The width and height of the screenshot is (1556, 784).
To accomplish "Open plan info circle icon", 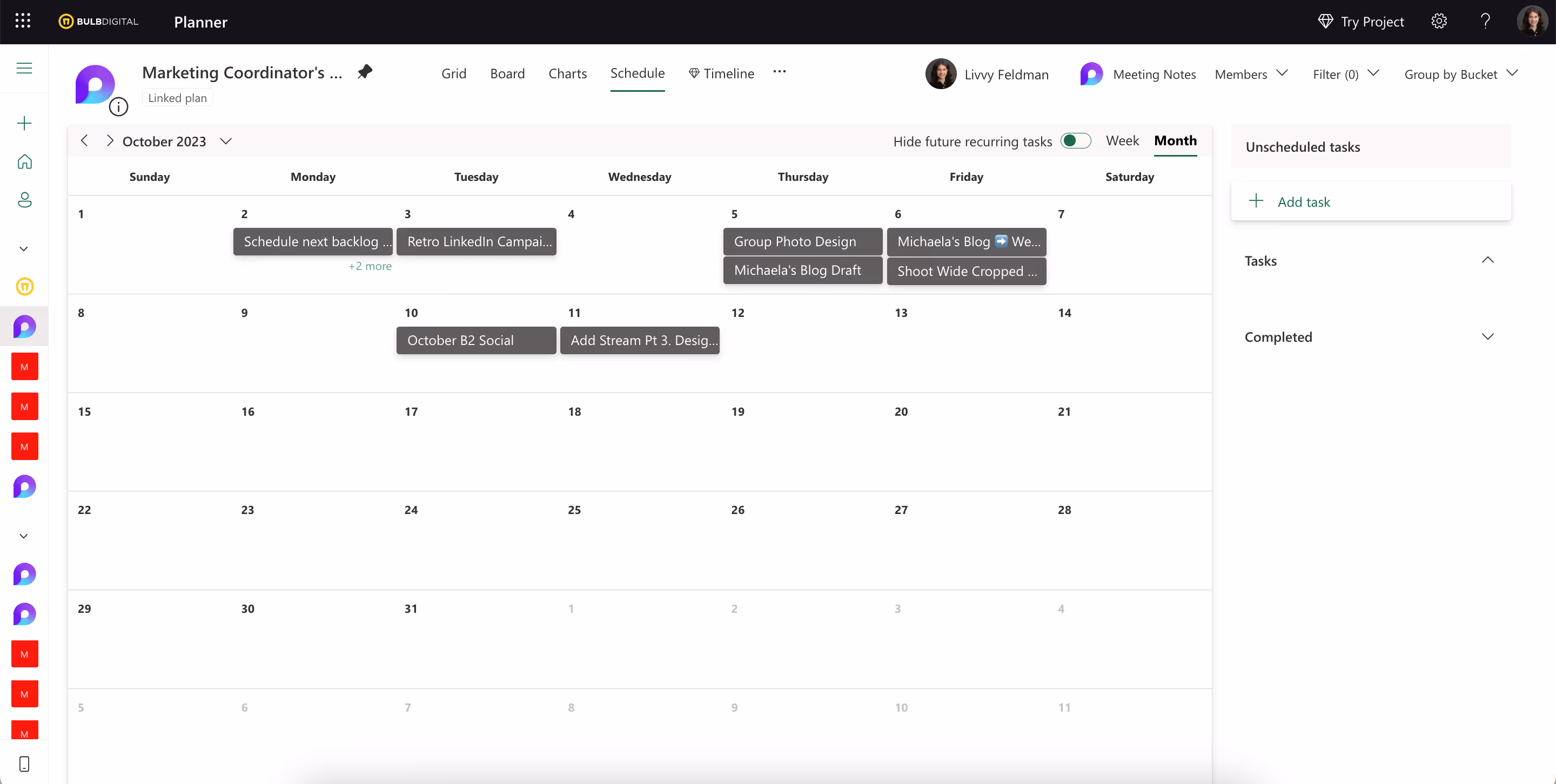I will click(118, 107).
